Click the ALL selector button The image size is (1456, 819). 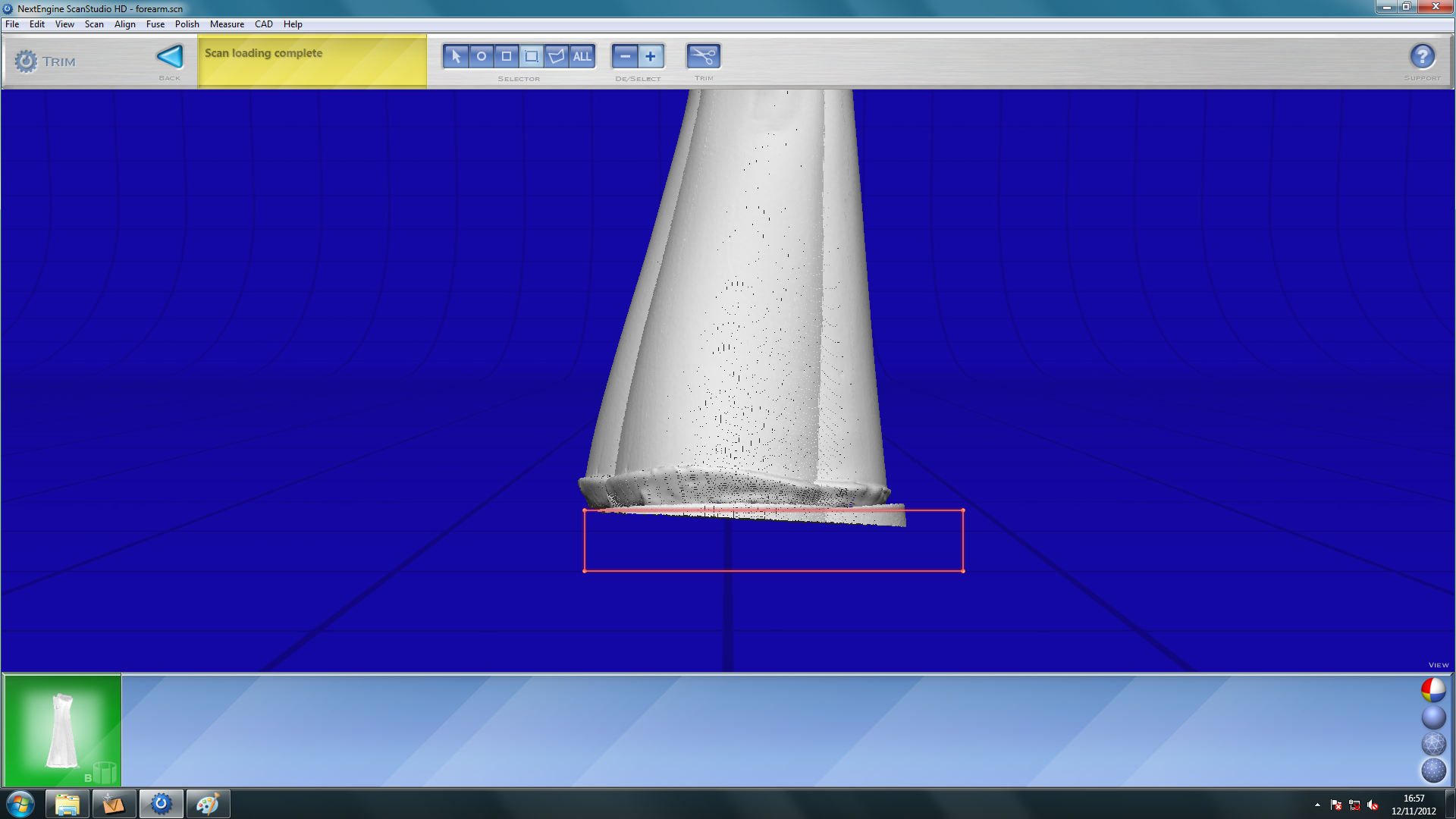pos(581,55)
